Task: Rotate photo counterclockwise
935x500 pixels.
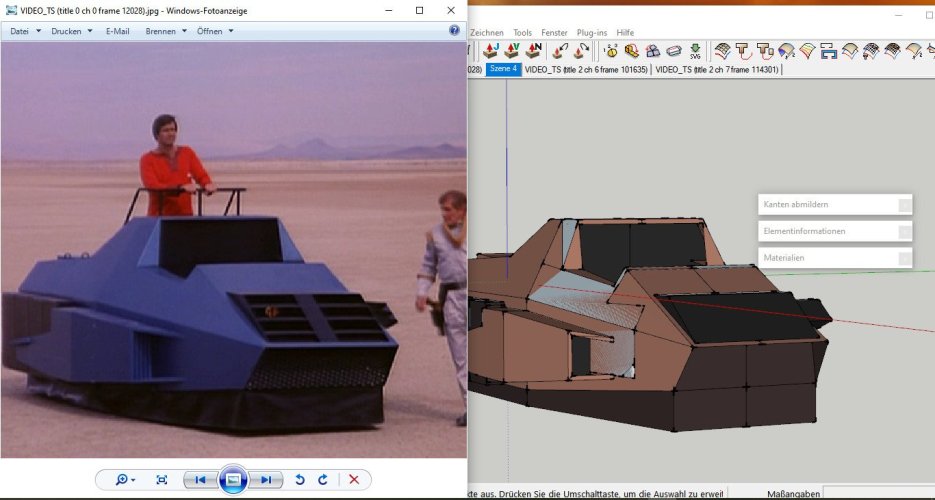Action: 300,480
